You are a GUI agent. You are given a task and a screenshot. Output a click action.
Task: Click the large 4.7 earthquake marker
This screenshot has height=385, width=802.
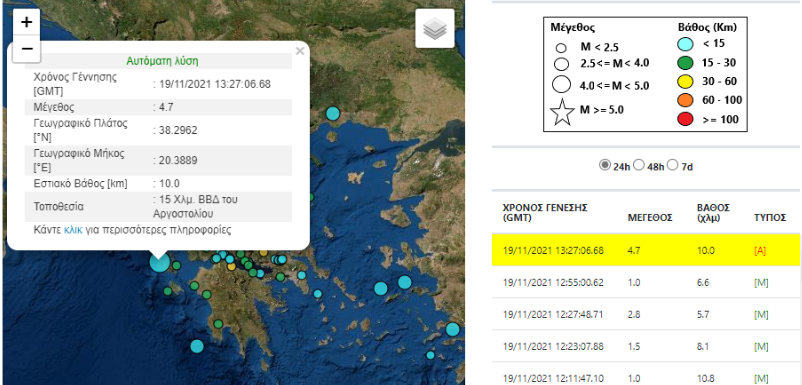159,262
